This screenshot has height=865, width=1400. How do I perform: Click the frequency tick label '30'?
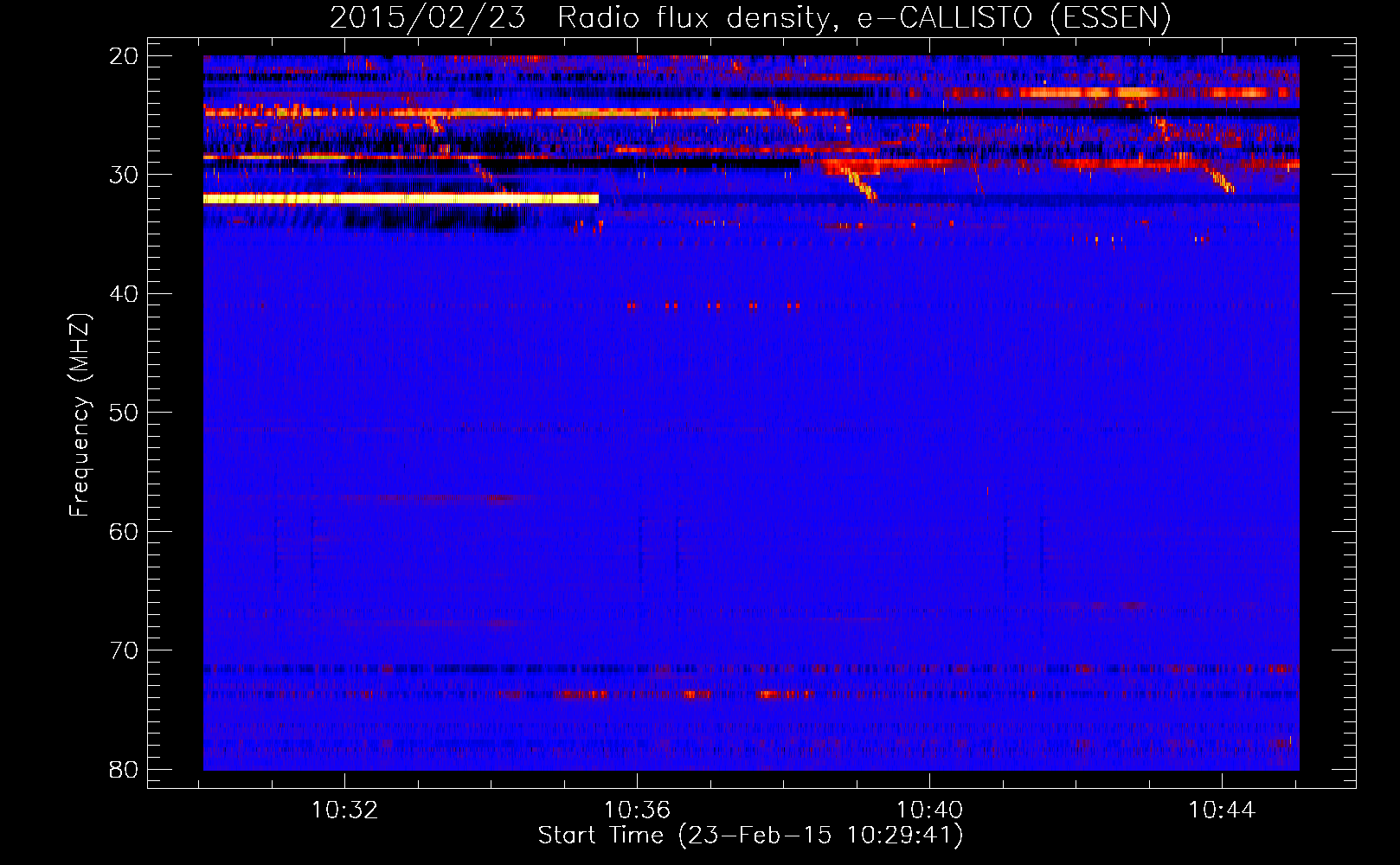(x=124, y=175)
